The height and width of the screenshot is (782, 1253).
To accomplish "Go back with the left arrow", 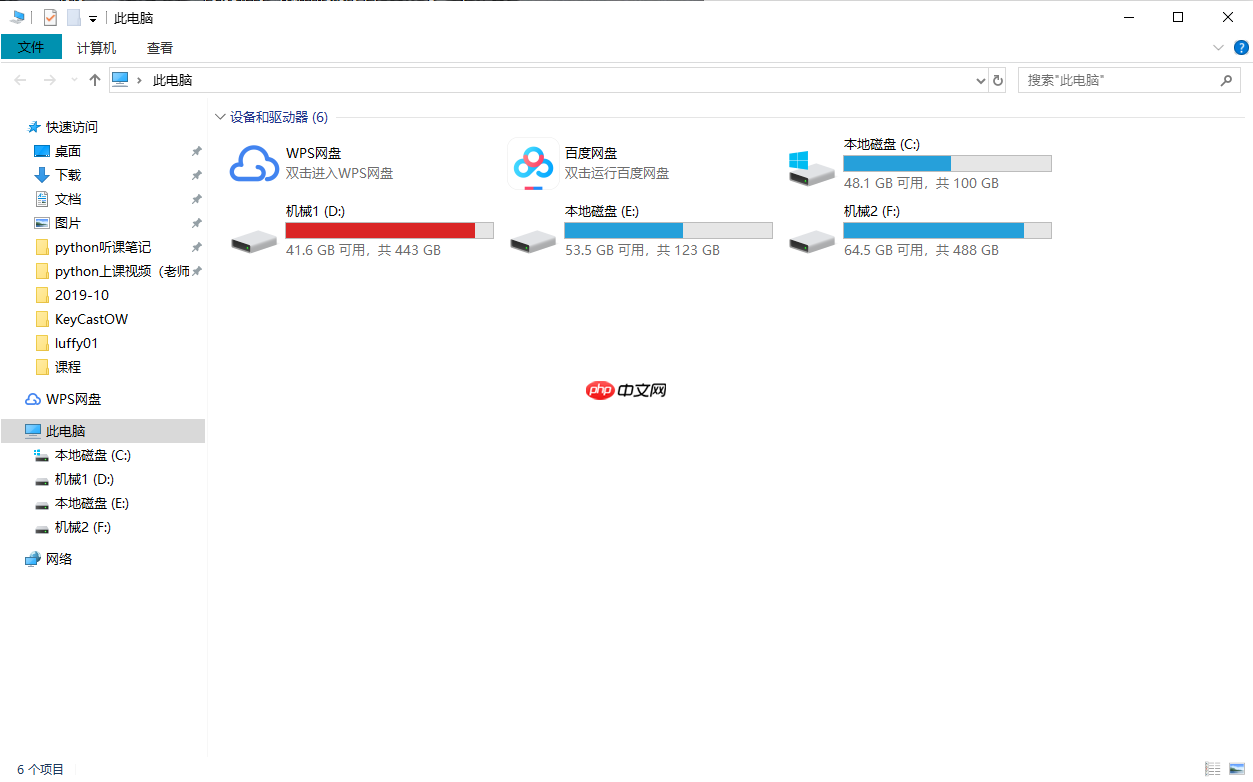I will coord(21,80).
